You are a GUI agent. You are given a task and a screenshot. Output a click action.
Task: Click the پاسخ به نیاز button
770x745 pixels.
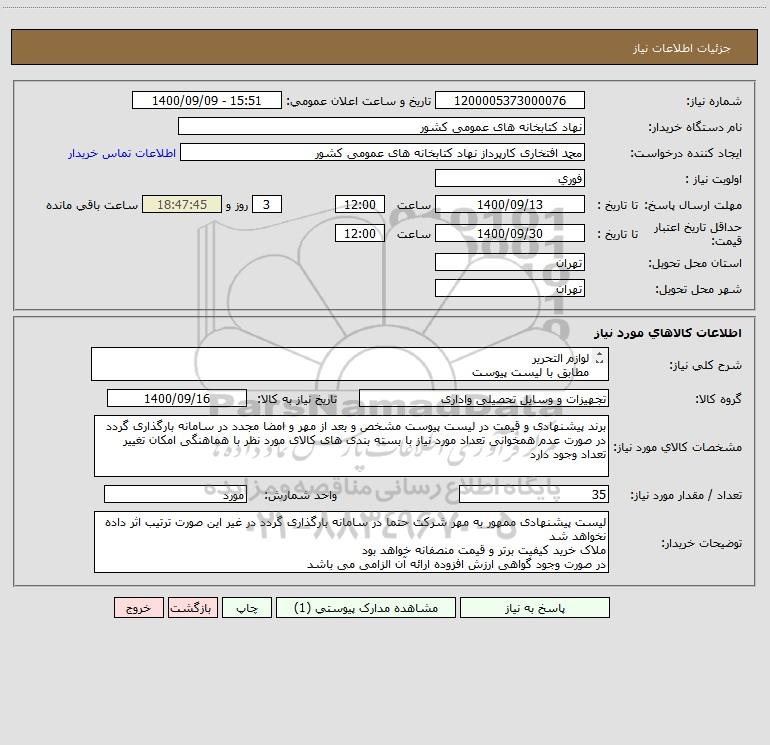tap(535, 607)
